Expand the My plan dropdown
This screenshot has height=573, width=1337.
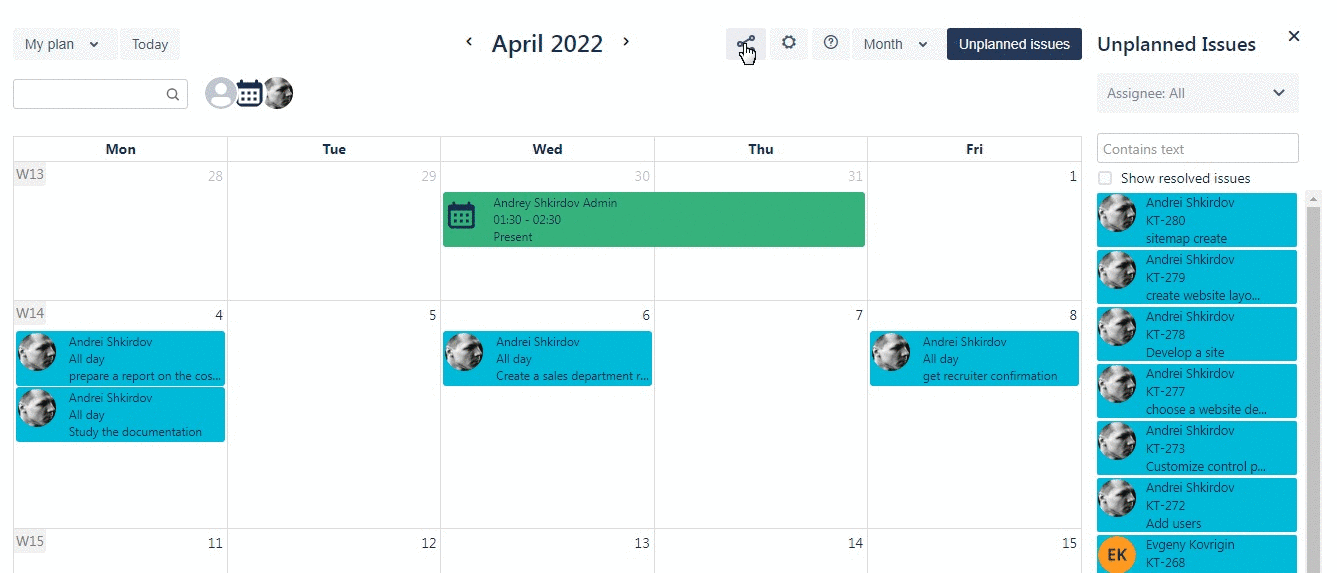[x=62, y=44]
